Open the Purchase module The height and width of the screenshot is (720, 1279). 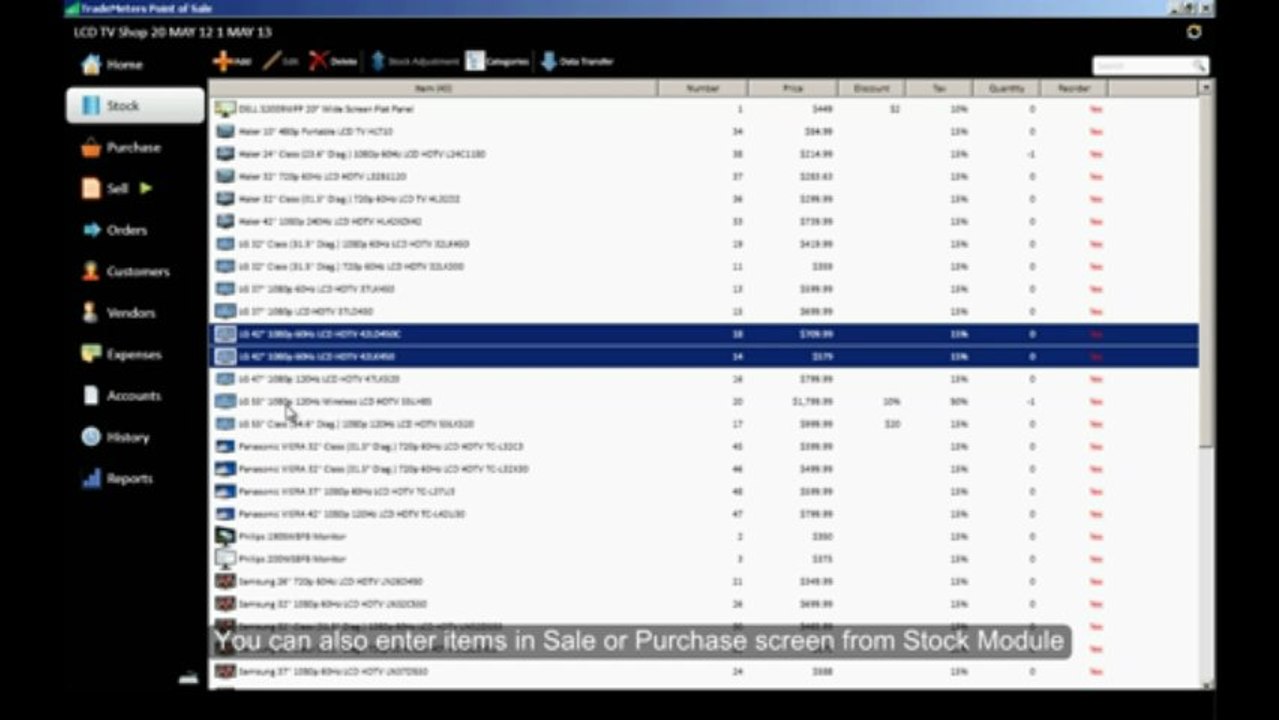click(x=120, y=148)
